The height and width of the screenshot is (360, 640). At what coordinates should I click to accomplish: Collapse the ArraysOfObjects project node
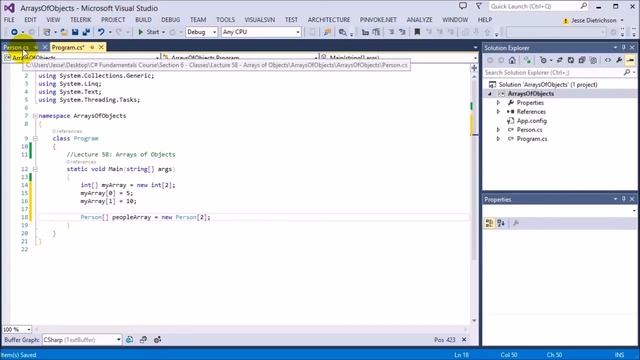490,94
